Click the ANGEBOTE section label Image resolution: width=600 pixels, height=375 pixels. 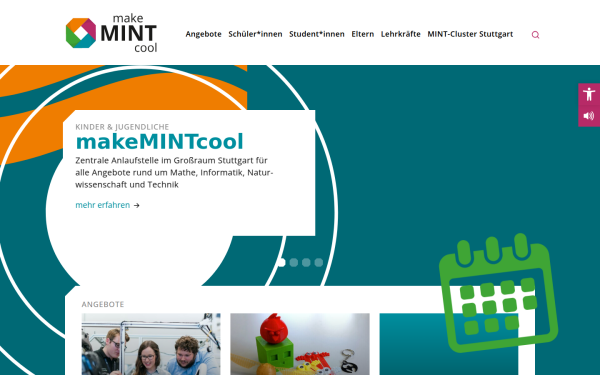click(103, 304)
